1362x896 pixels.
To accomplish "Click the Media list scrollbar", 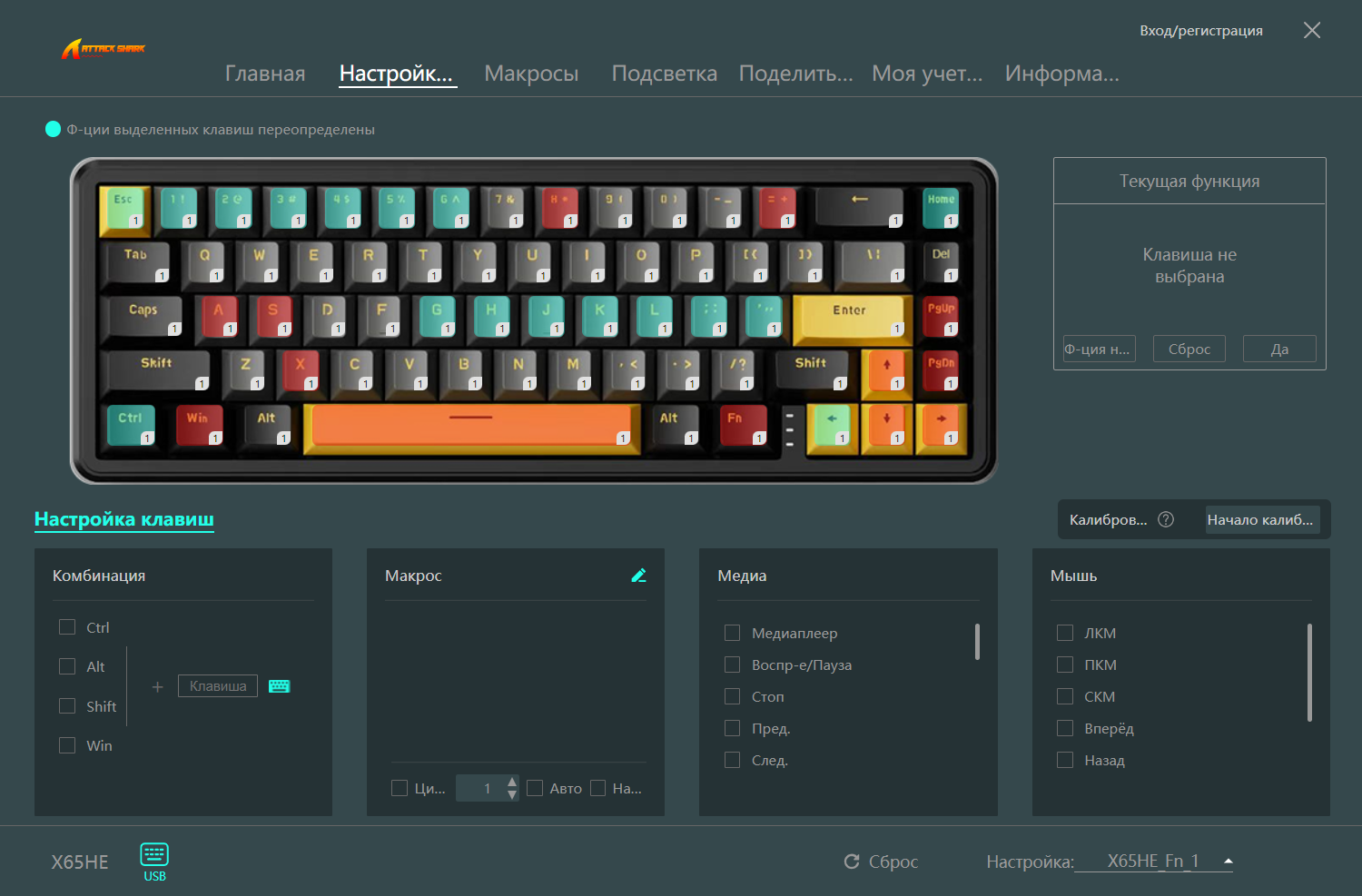I will [977, 642].
